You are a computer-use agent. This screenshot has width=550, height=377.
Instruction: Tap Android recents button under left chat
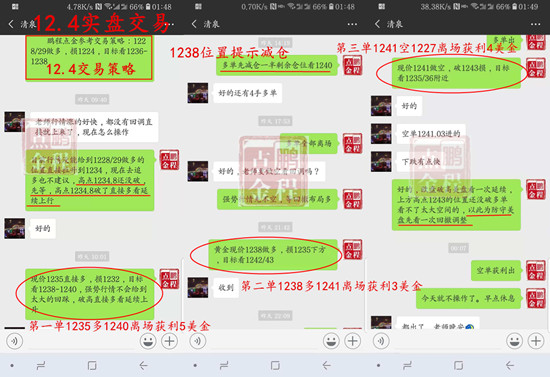coord(41,366)
